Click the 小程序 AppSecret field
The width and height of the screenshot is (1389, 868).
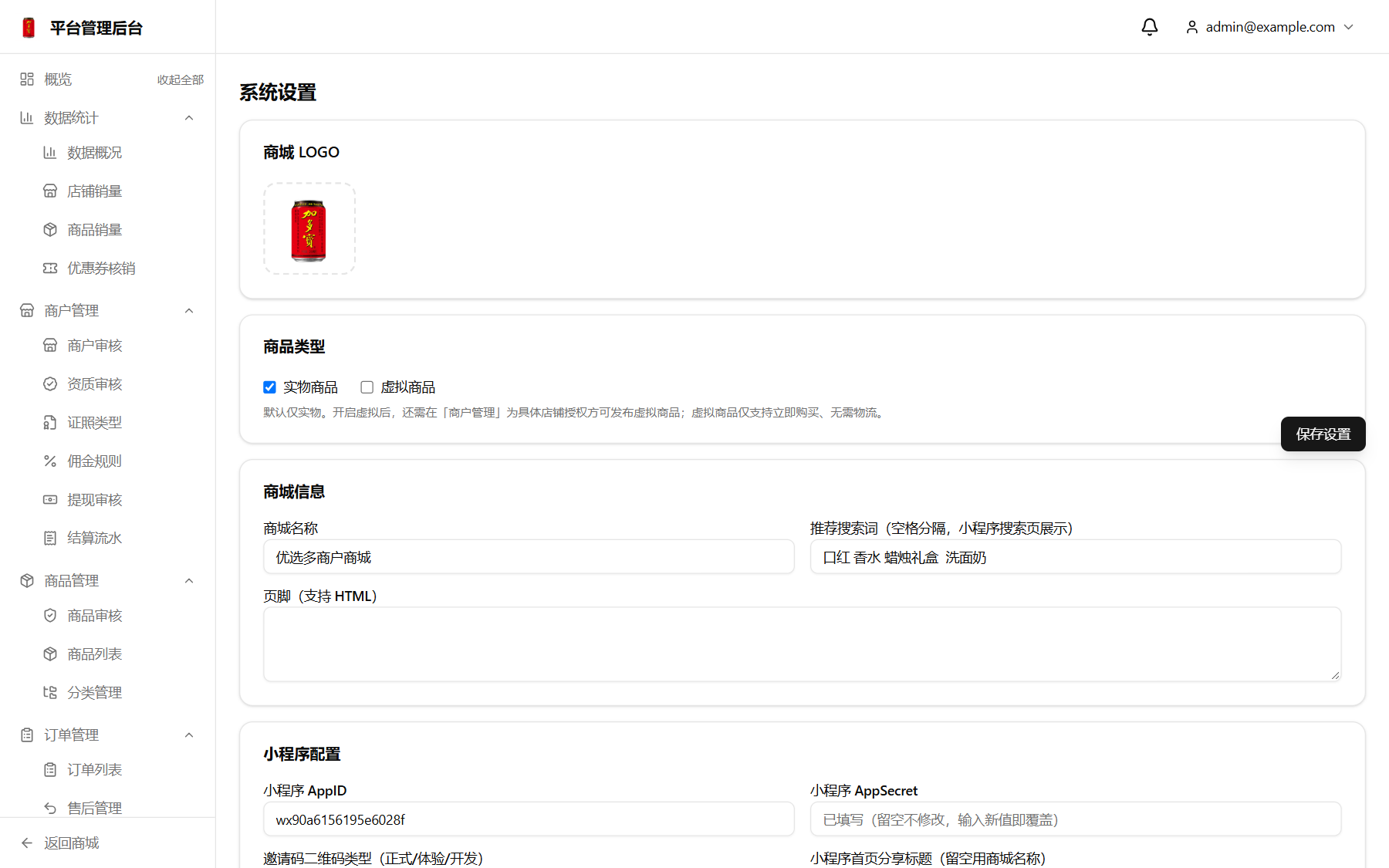pos(1076,819)
